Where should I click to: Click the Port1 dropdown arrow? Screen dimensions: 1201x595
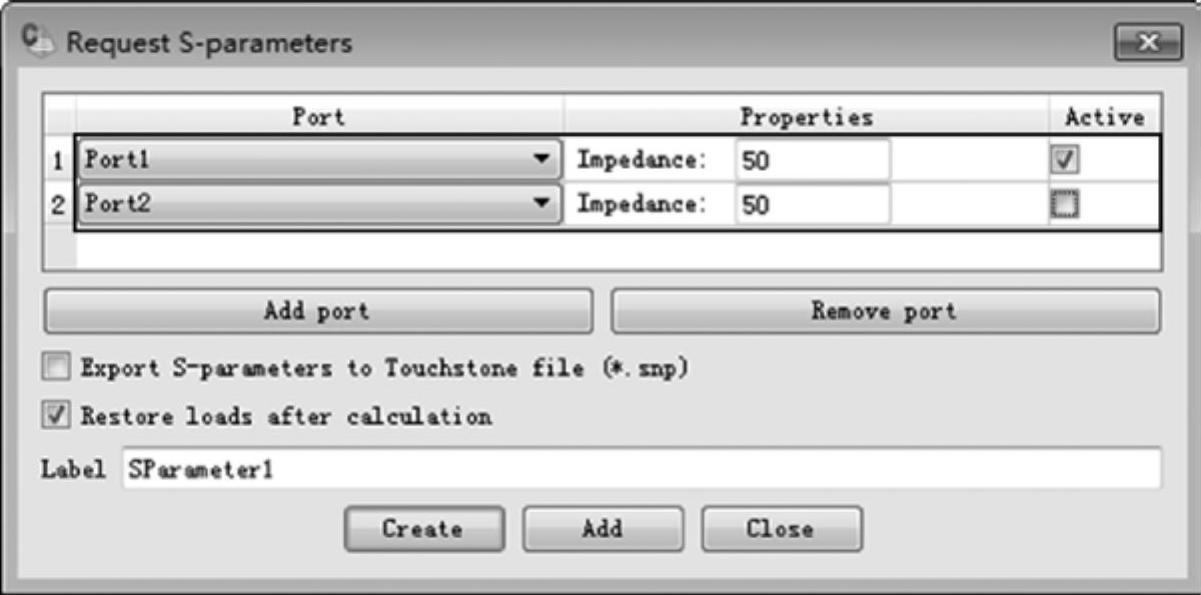541,159
